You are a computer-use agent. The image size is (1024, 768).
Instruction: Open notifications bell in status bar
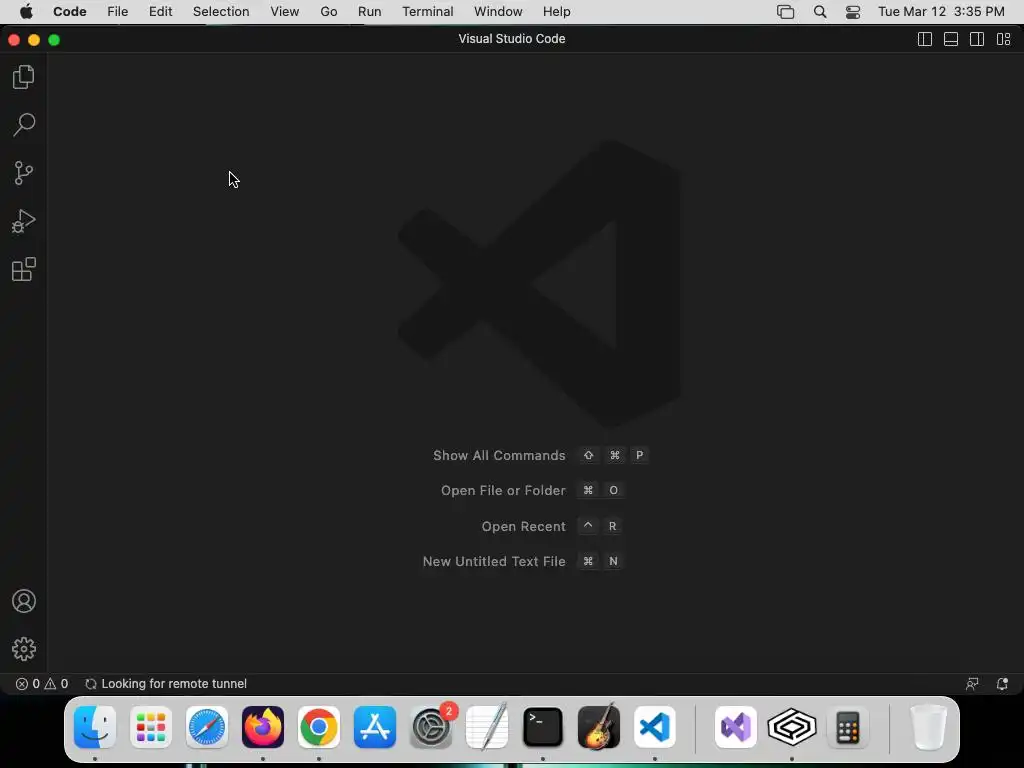[1002, 684]
